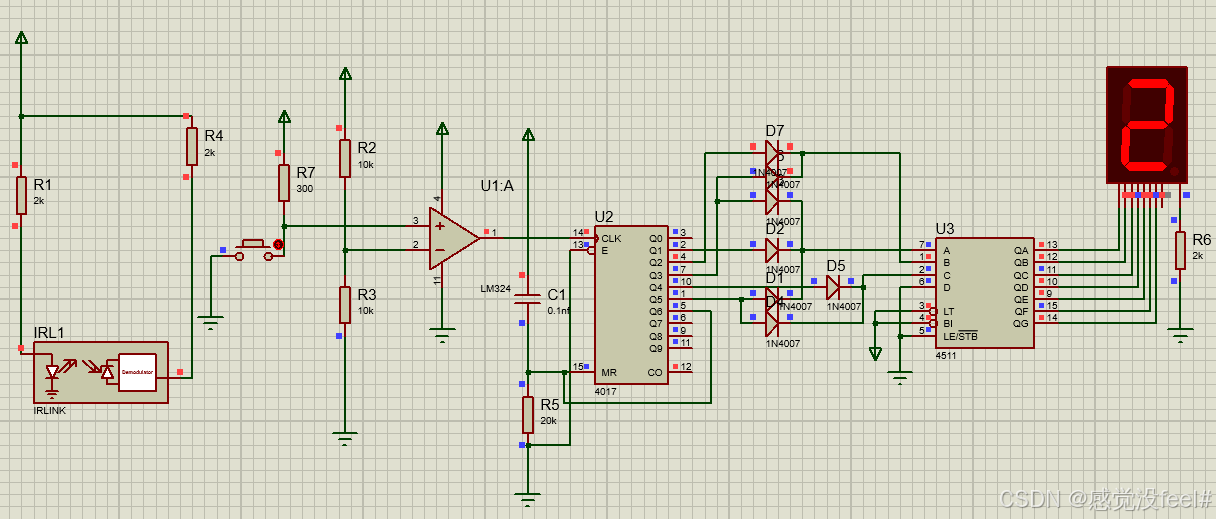
Task: Click the Demodulator block inside IRL1
Action: pyautogui.click(x=137, y=372)
